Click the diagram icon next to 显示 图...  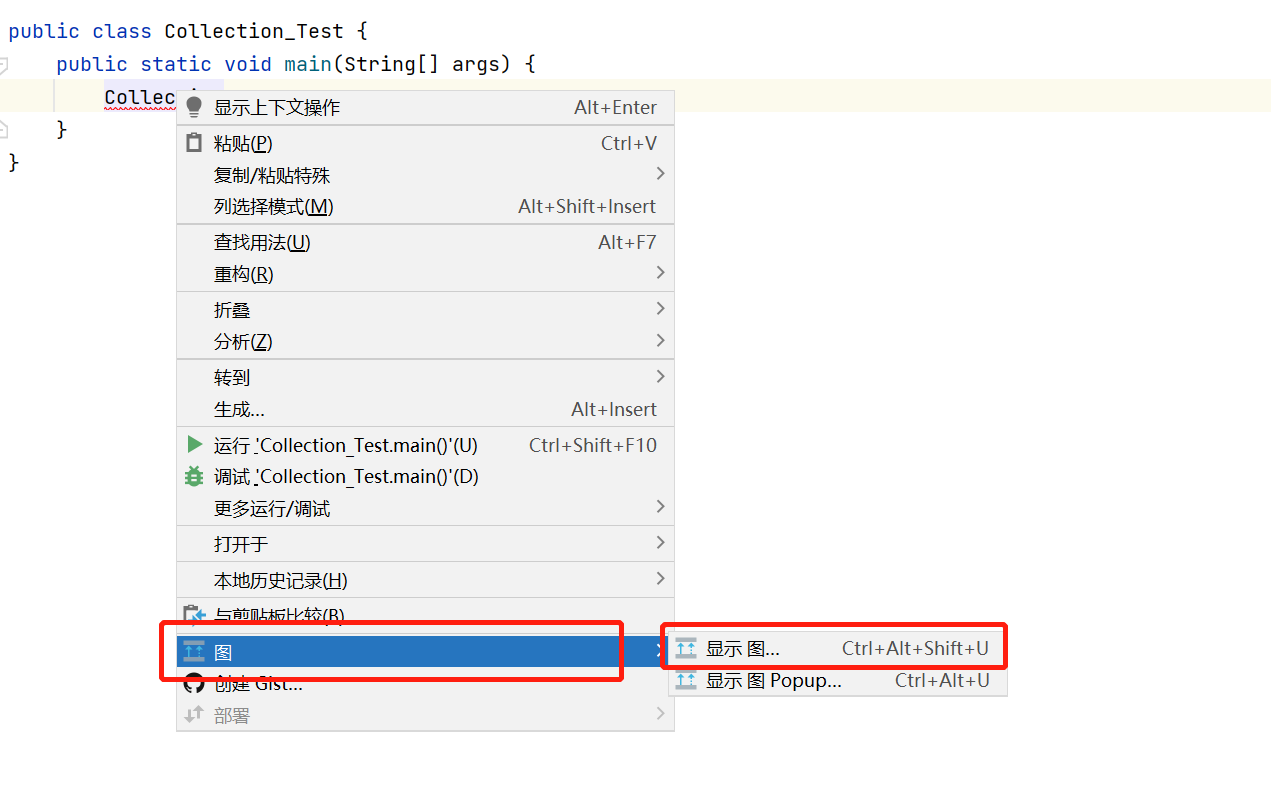(686, 649)
